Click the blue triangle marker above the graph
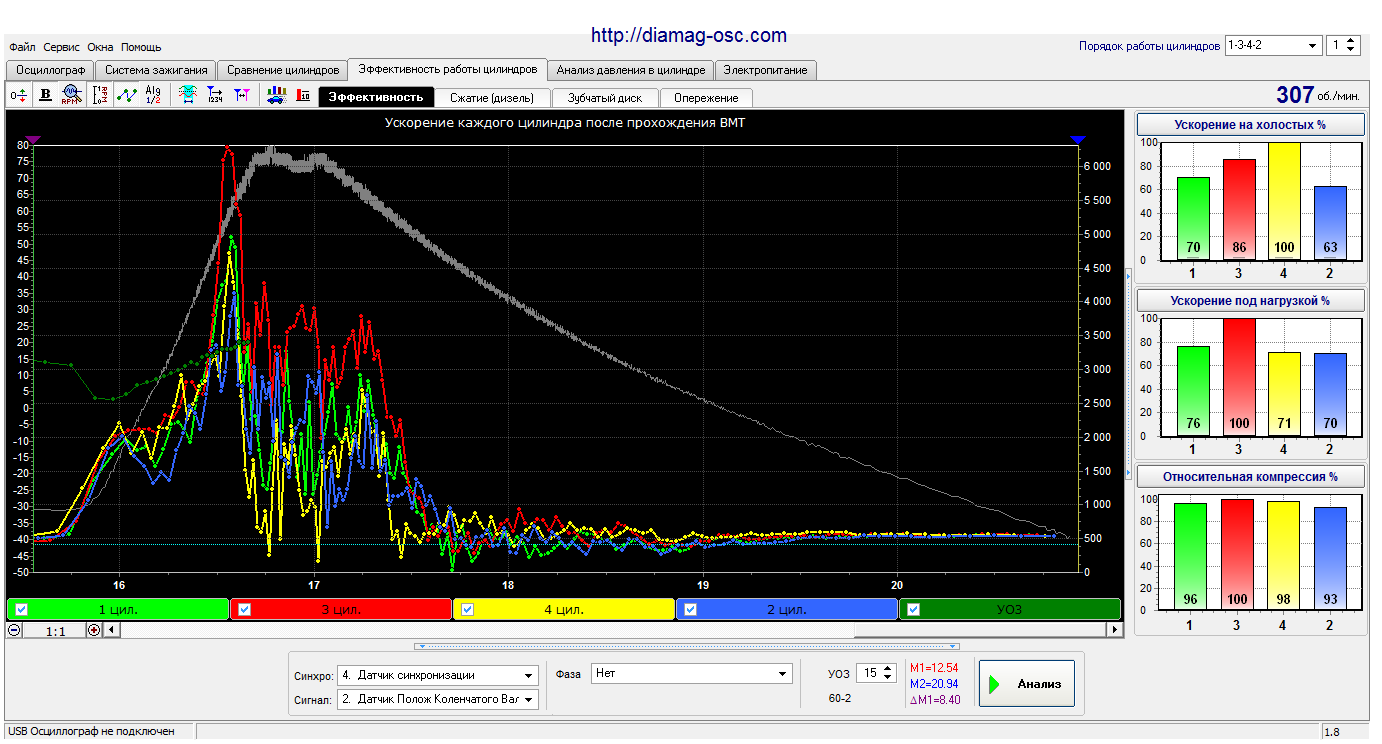This screenshot has height=744, width=1382. 1077,139
